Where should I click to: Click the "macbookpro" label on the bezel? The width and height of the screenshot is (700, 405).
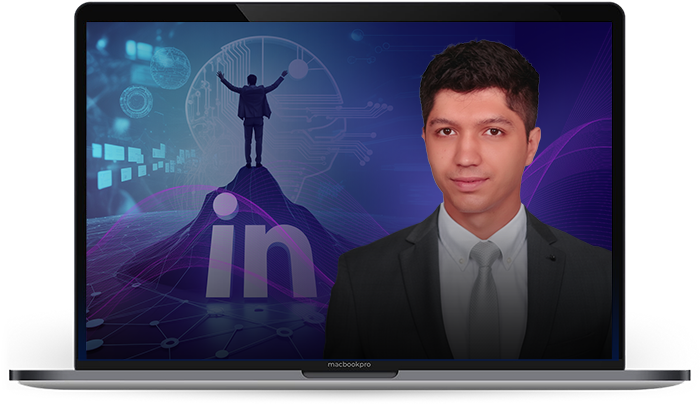point(349,365)
